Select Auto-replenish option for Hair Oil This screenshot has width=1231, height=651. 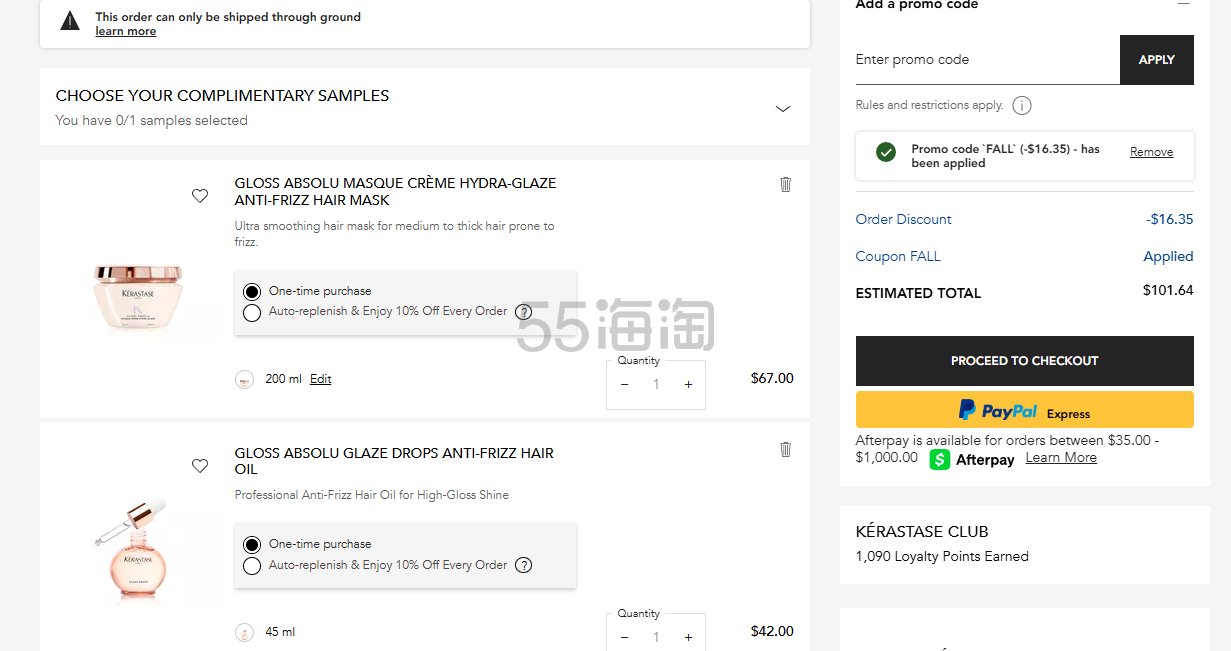(x=252, y=566)
